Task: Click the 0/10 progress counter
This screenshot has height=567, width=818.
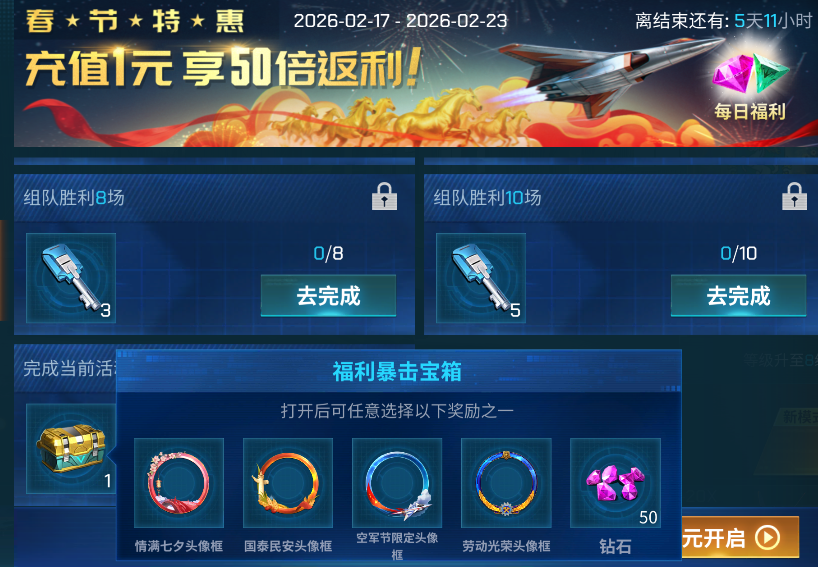Action: point(738,254)
